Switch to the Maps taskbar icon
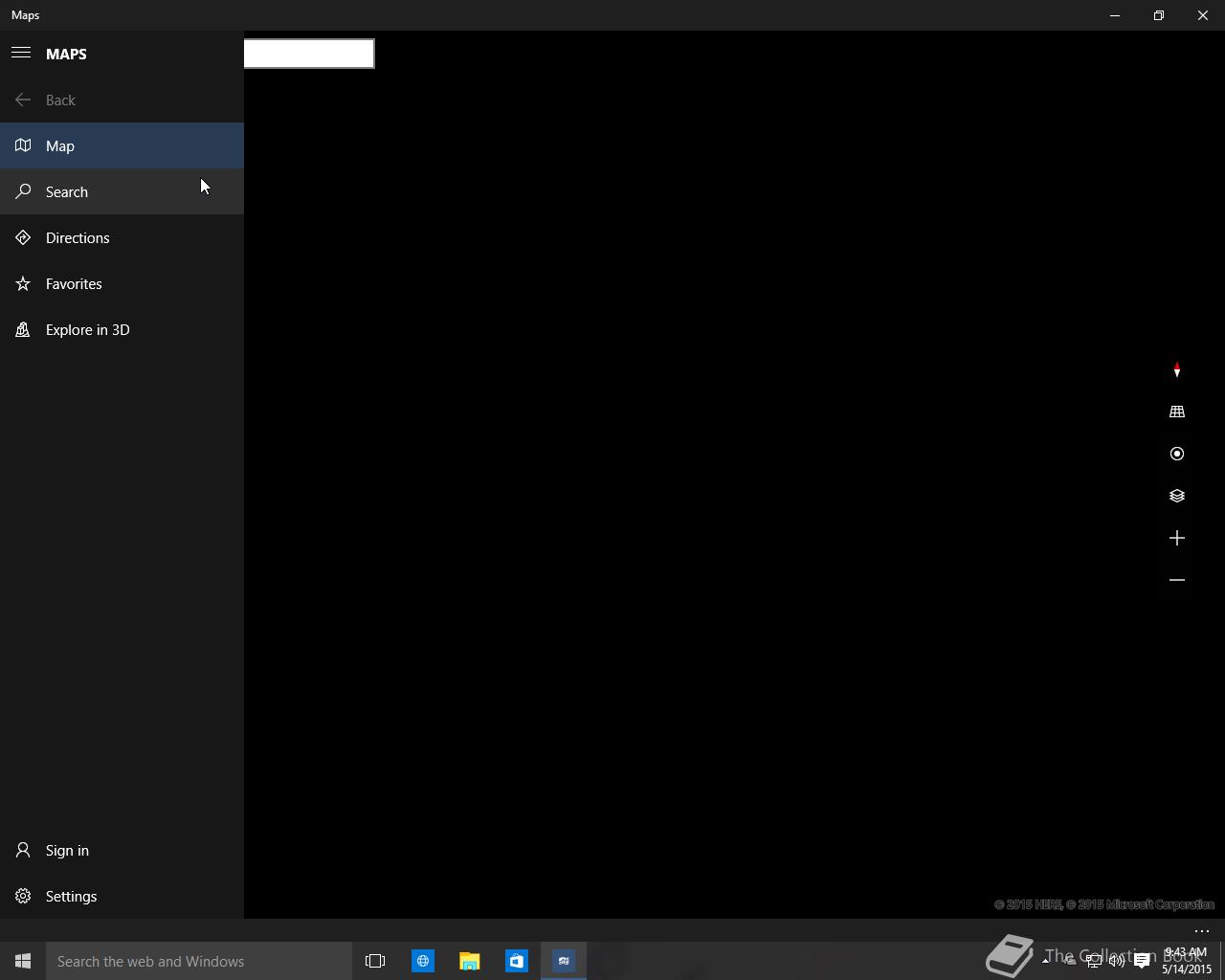Viewport: 1225px width, 980px height. click(564, 961)
